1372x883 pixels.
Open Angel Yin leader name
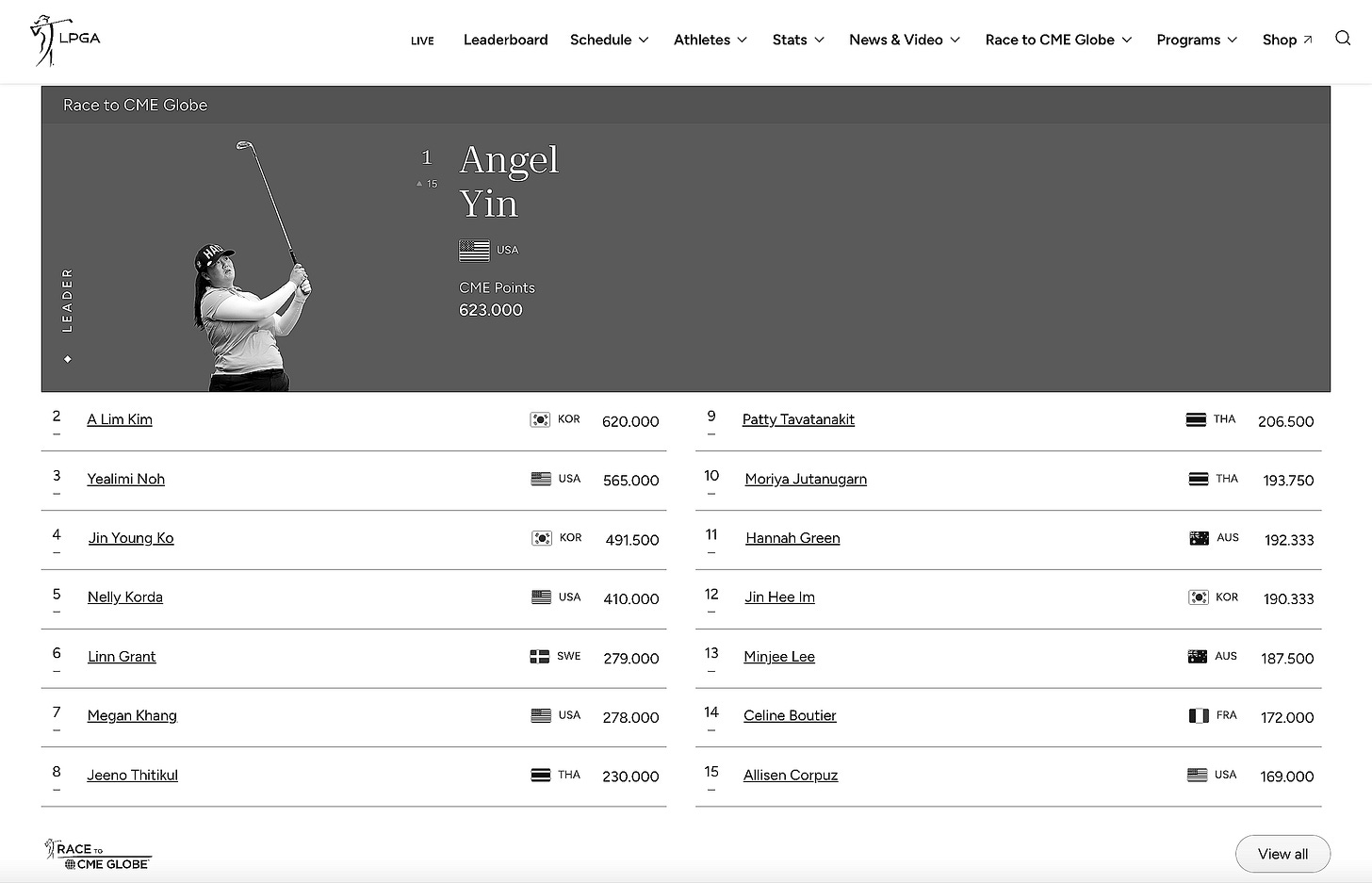pos(509,181)
